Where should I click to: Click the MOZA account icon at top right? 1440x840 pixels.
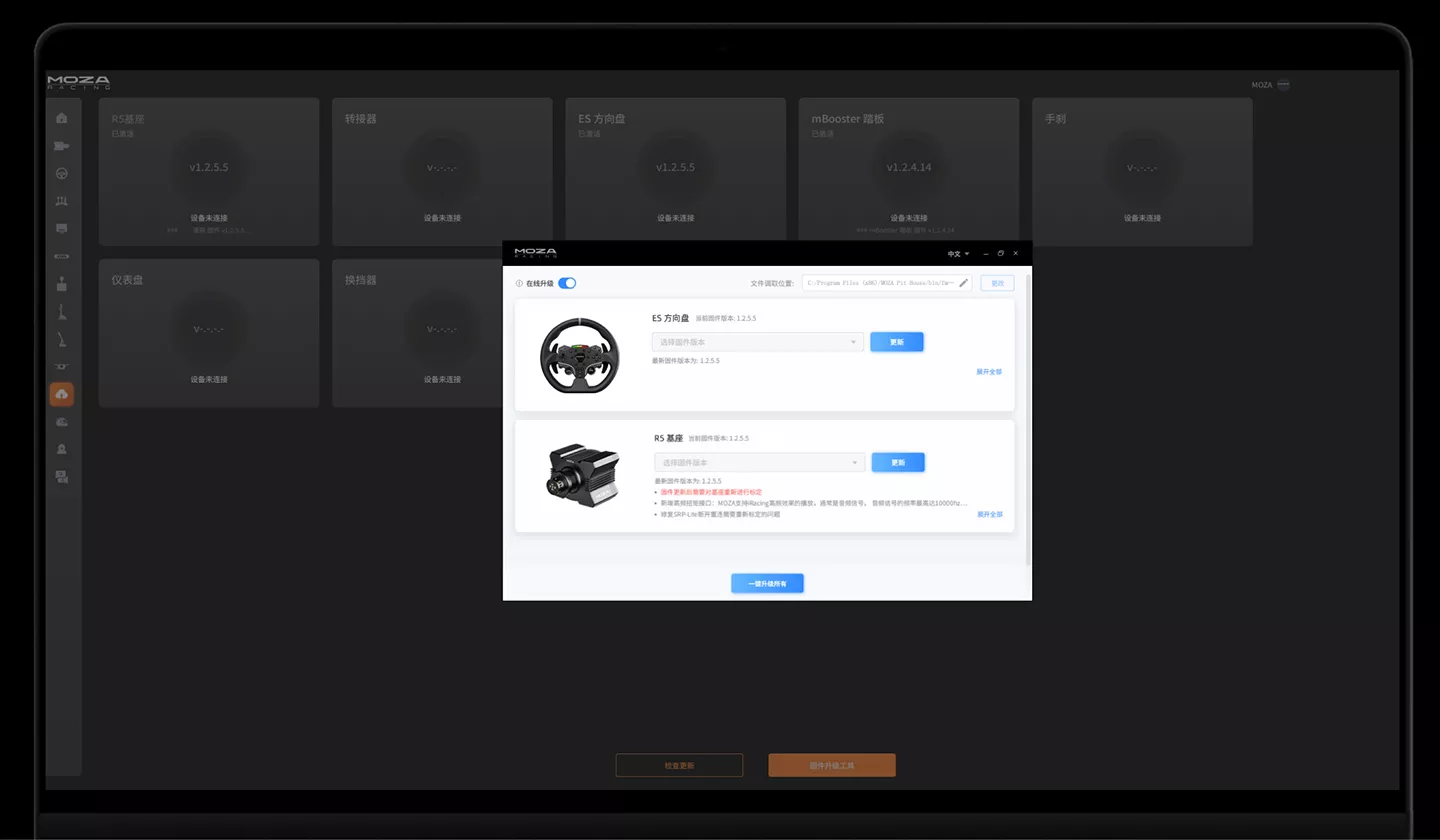[1283, 85]
